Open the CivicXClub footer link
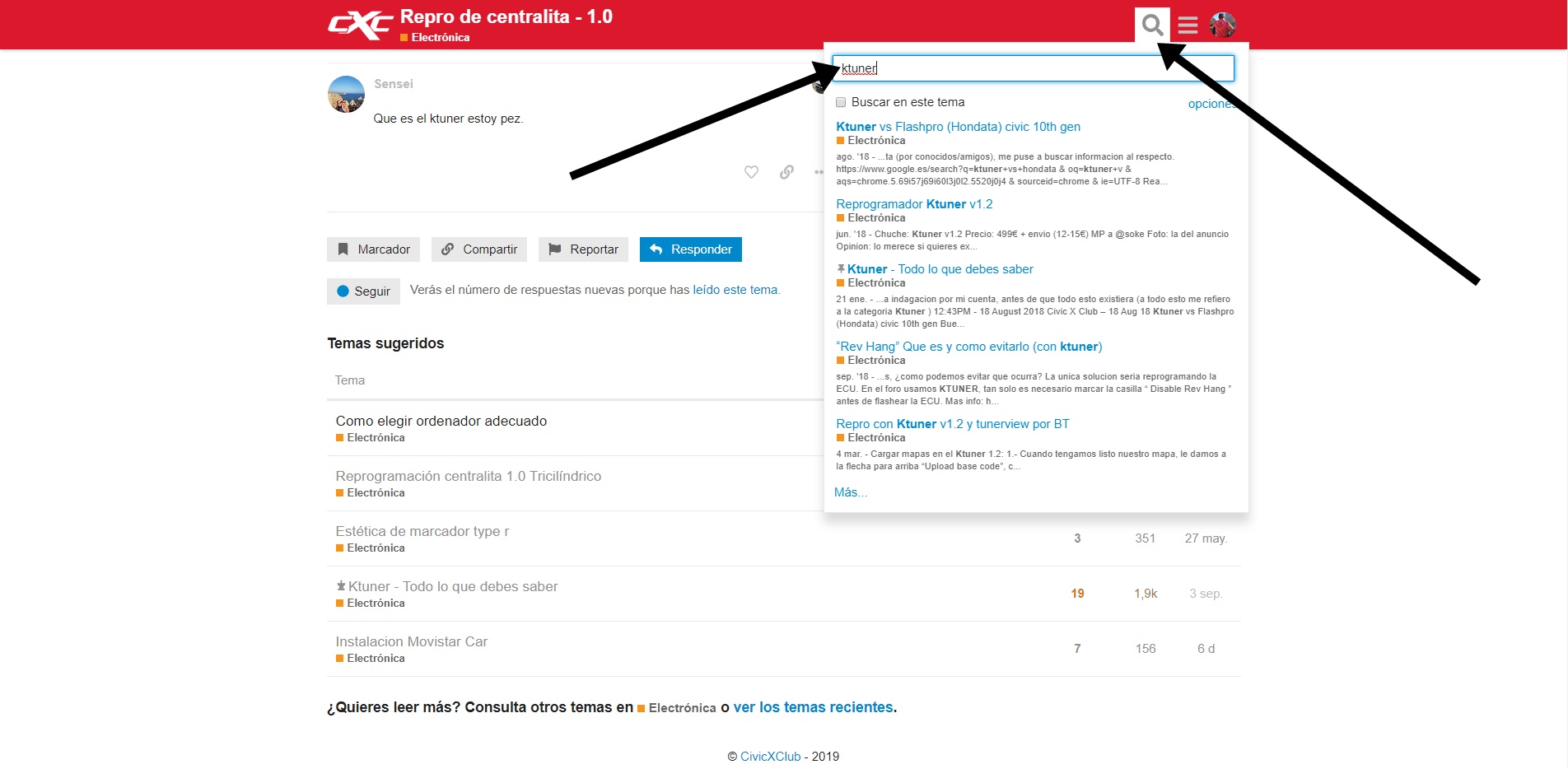The height and width of the screenshot is (769, 1568). pos(771,757)
